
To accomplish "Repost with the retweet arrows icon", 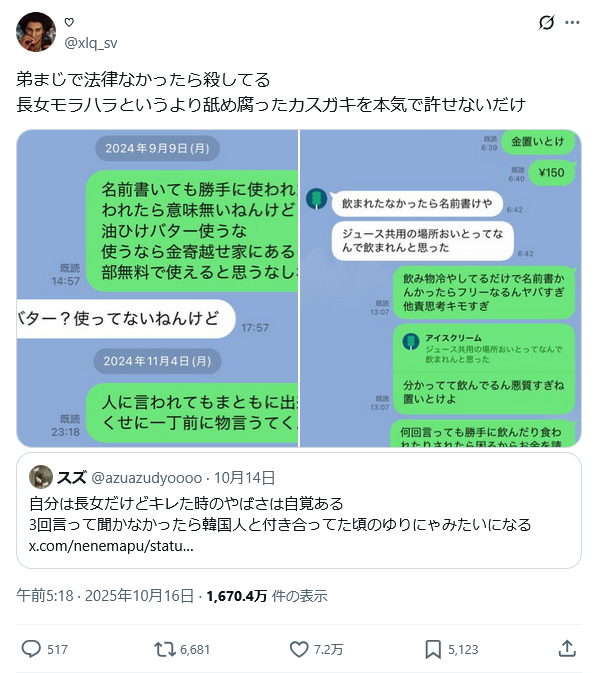I will click(165, 649).
